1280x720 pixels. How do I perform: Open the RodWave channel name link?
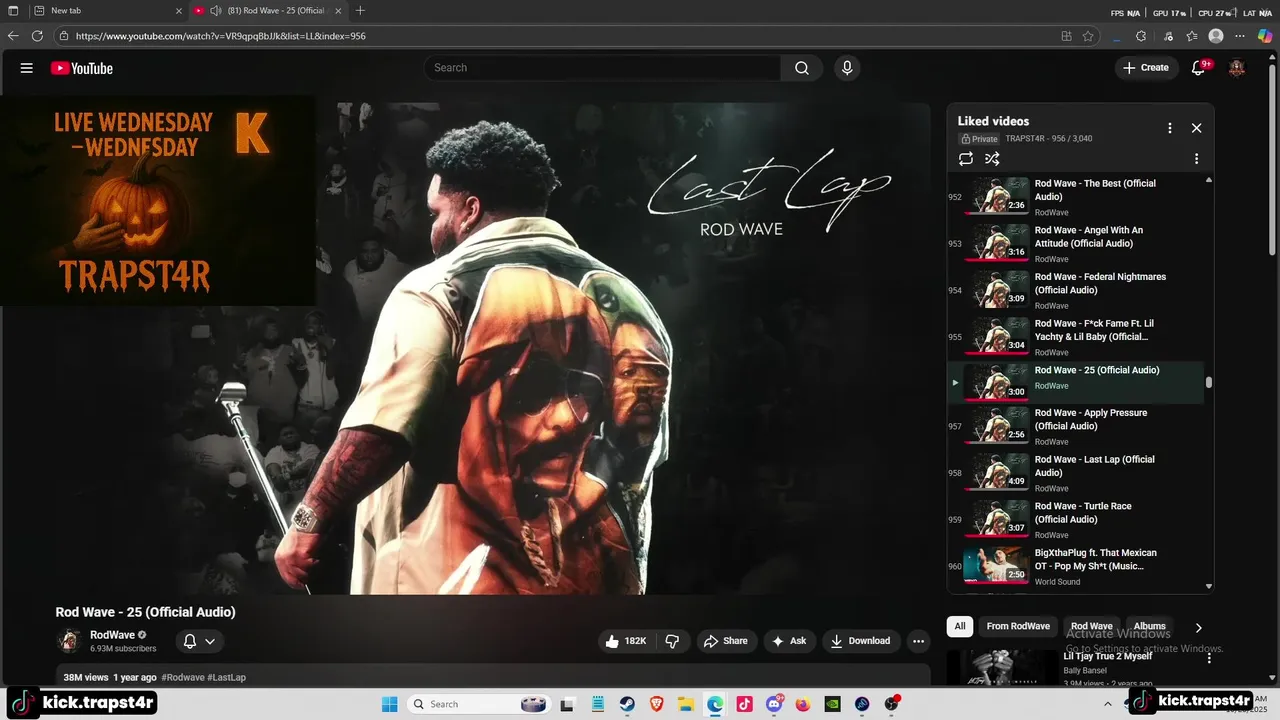coord(112,635)
